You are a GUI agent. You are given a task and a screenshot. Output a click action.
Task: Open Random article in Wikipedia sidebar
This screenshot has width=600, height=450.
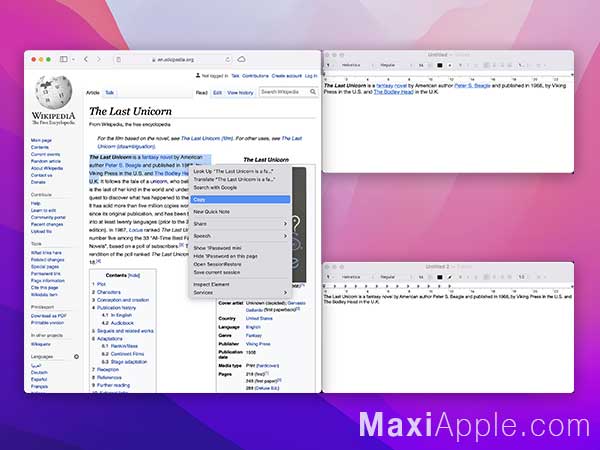point(46,161)
